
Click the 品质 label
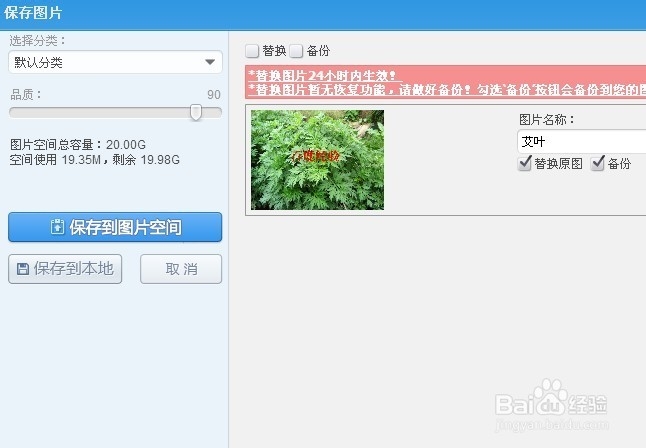26,95
